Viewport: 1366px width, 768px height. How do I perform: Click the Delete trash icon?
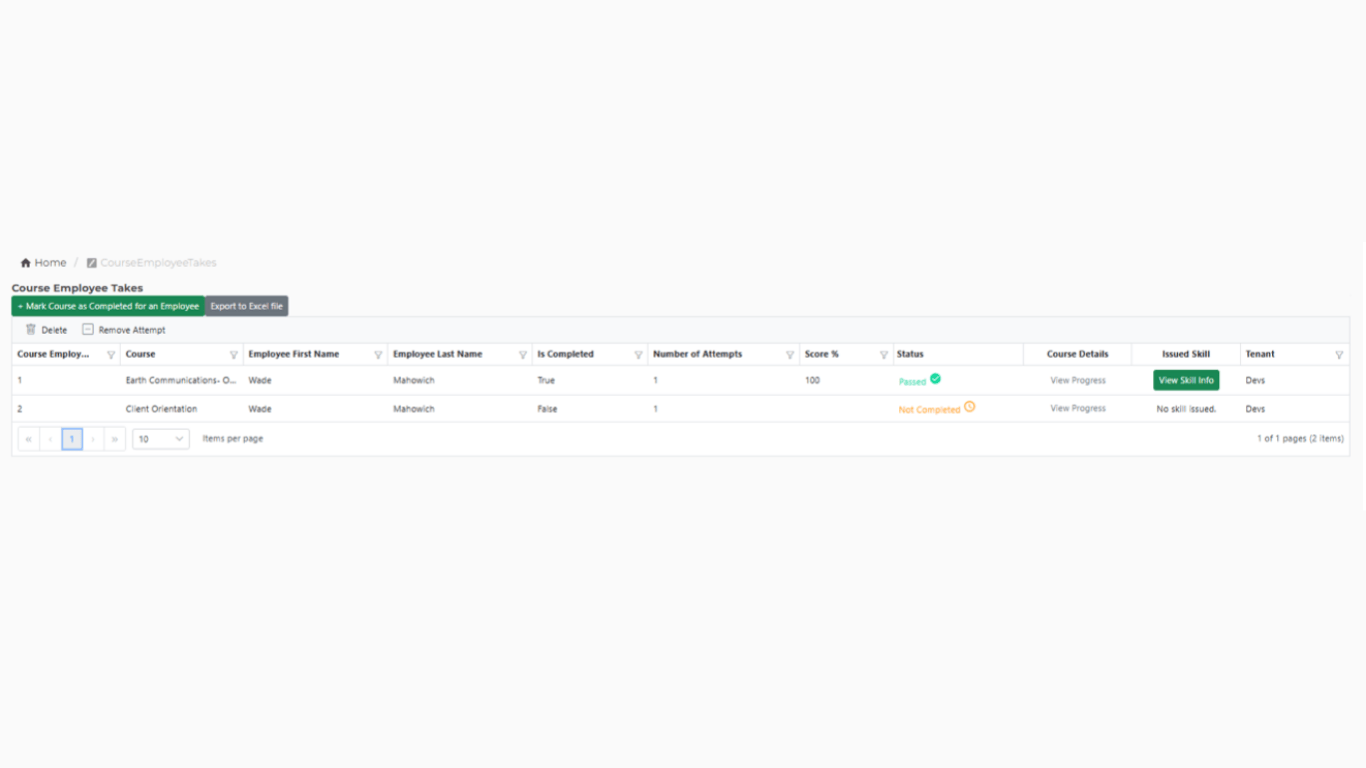33,329
